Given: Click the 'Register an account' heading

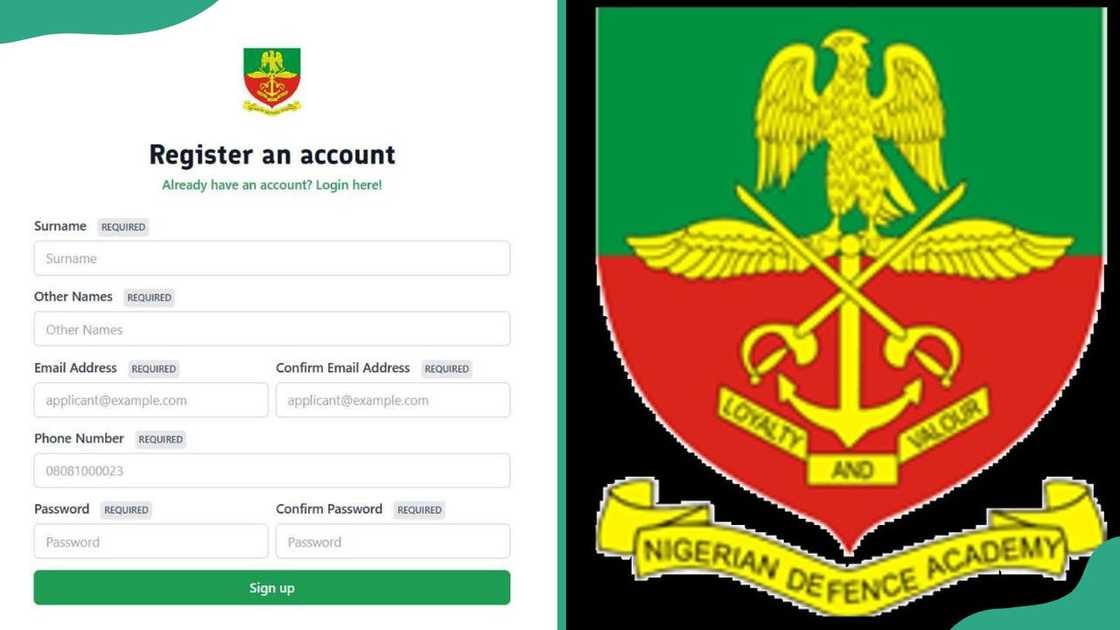Looking at the screenshot, I should tap(272, 154).
